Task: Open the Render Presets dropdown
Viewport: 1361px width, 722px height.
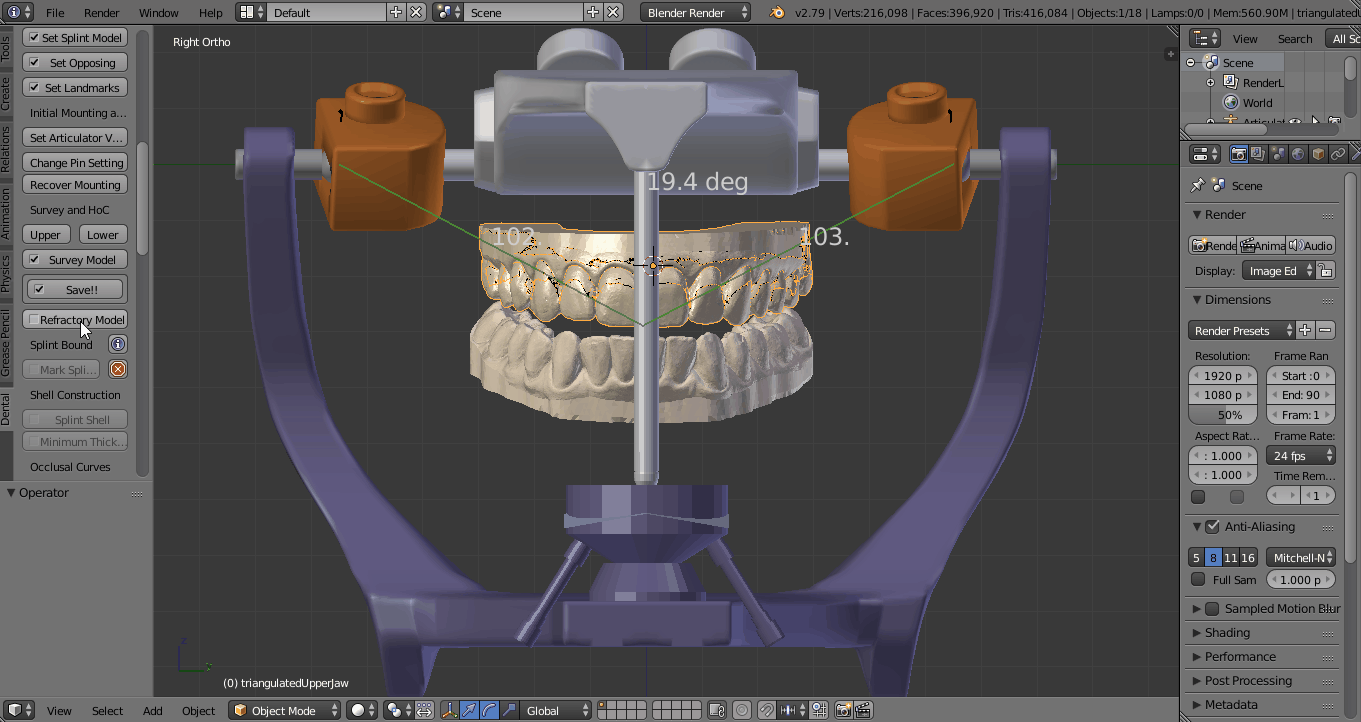Action: click(1242, 330)
